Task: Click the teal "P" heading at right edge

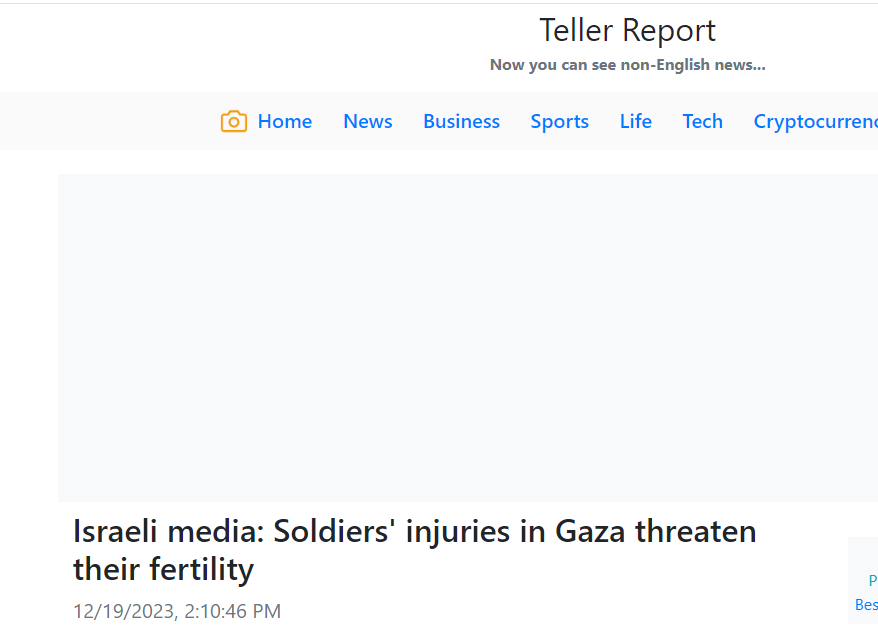Action: click(872, 580)
